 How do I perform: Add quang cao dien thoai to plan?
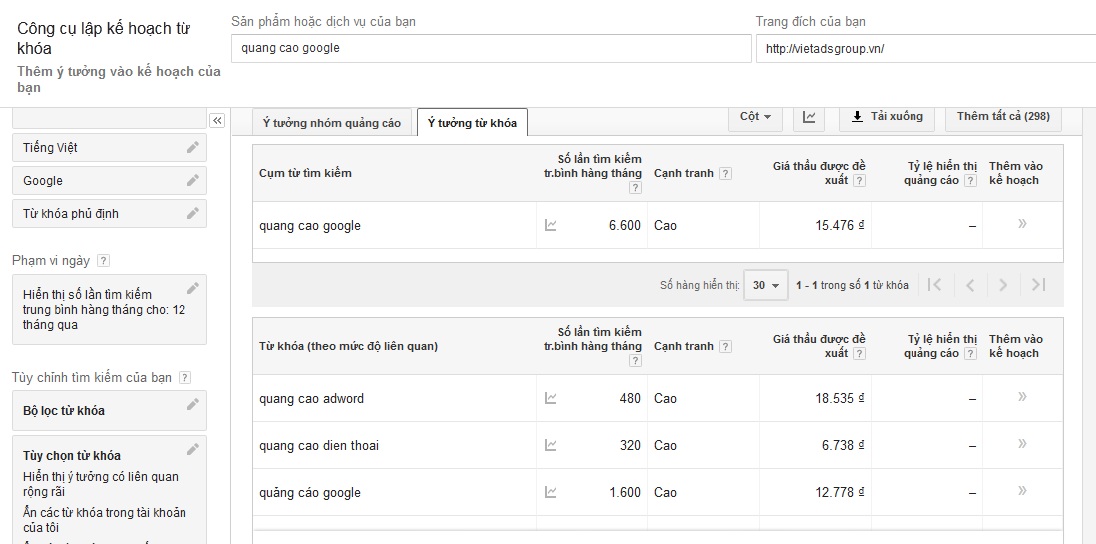pos(1023,443)
